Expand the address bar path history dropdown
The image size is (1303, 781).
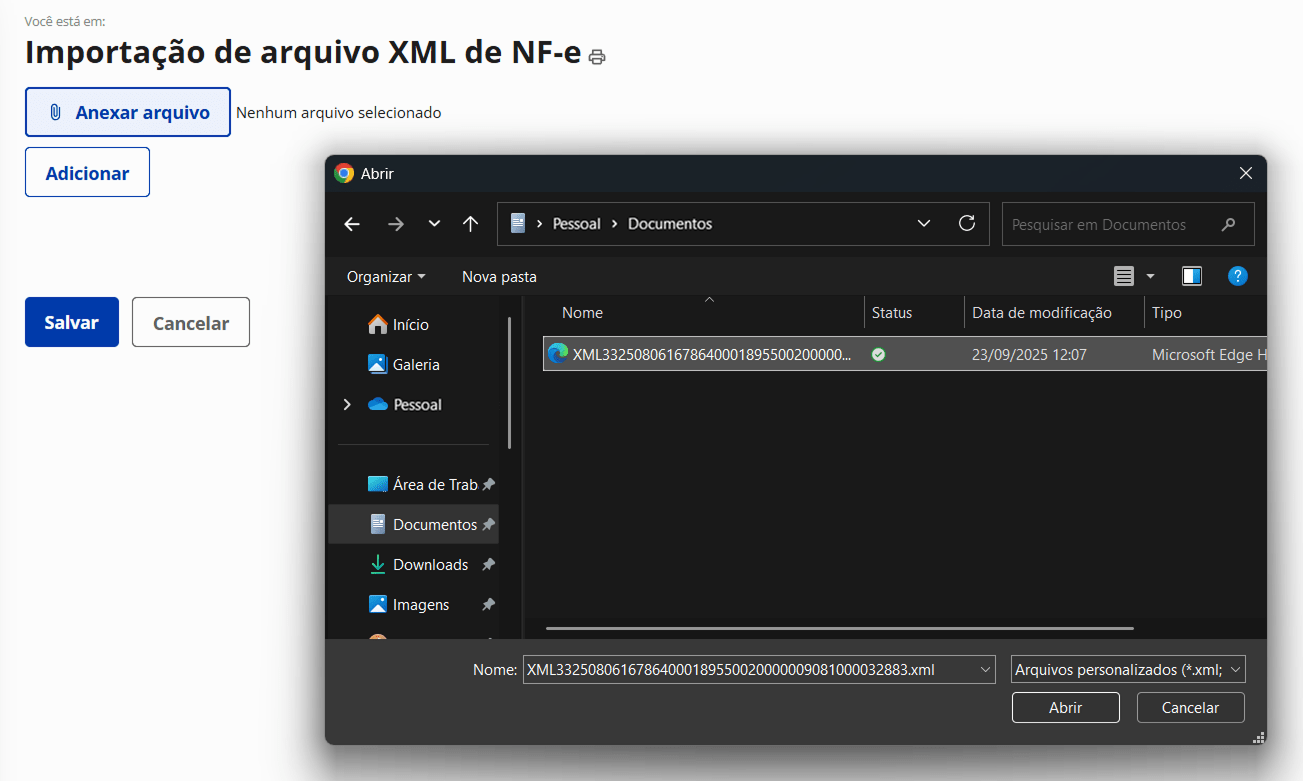click(924, 224)
